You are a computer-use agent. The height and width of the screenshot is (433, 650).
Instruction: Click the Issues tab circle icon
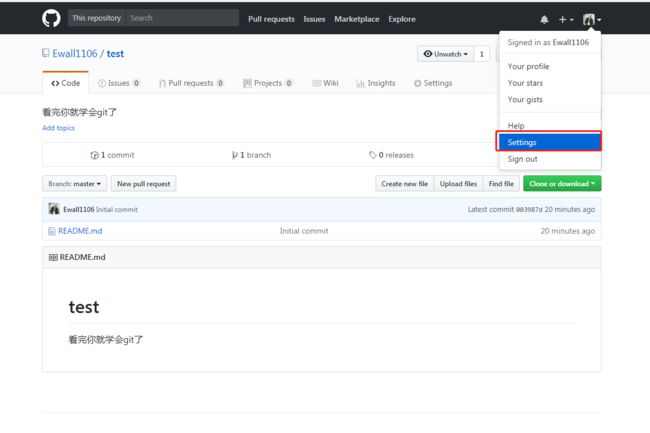(x=102, y=83)
